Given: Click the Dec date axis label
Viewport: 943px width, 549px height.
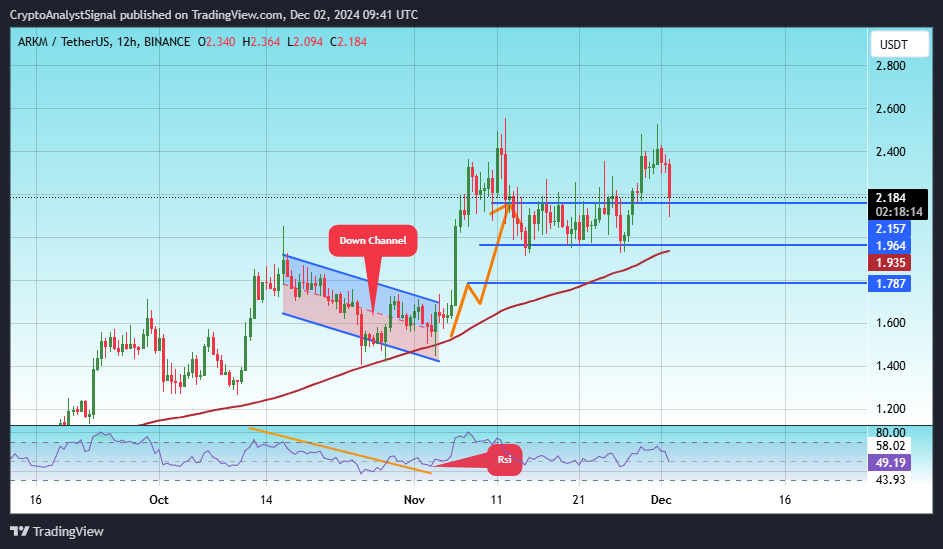Looking at the screenshot, I should [661, 500].
